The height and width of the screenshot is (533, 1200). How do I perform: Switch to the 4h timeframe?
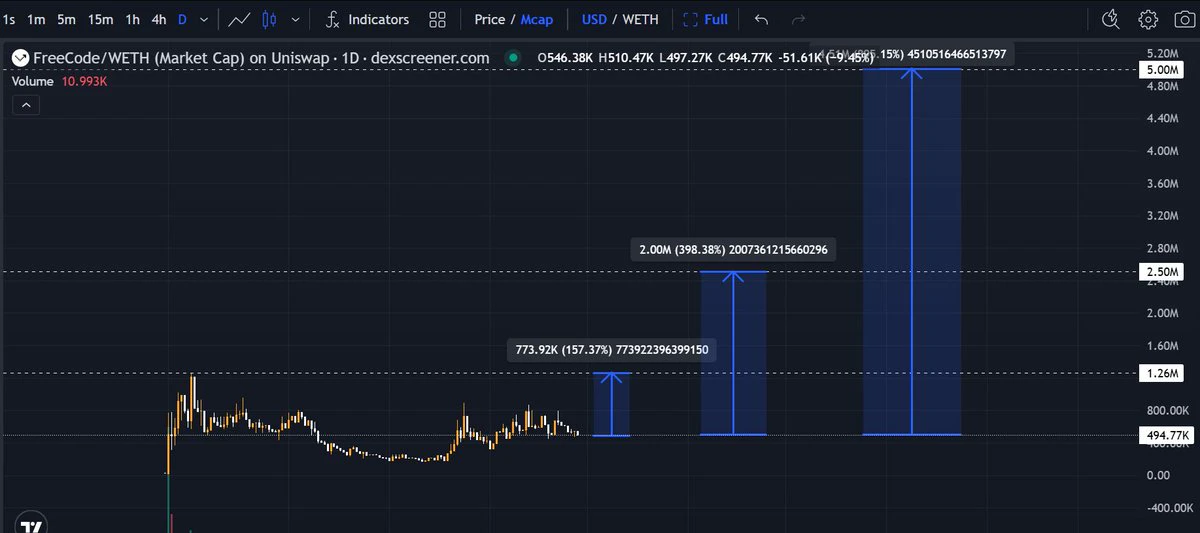(159, 19)
